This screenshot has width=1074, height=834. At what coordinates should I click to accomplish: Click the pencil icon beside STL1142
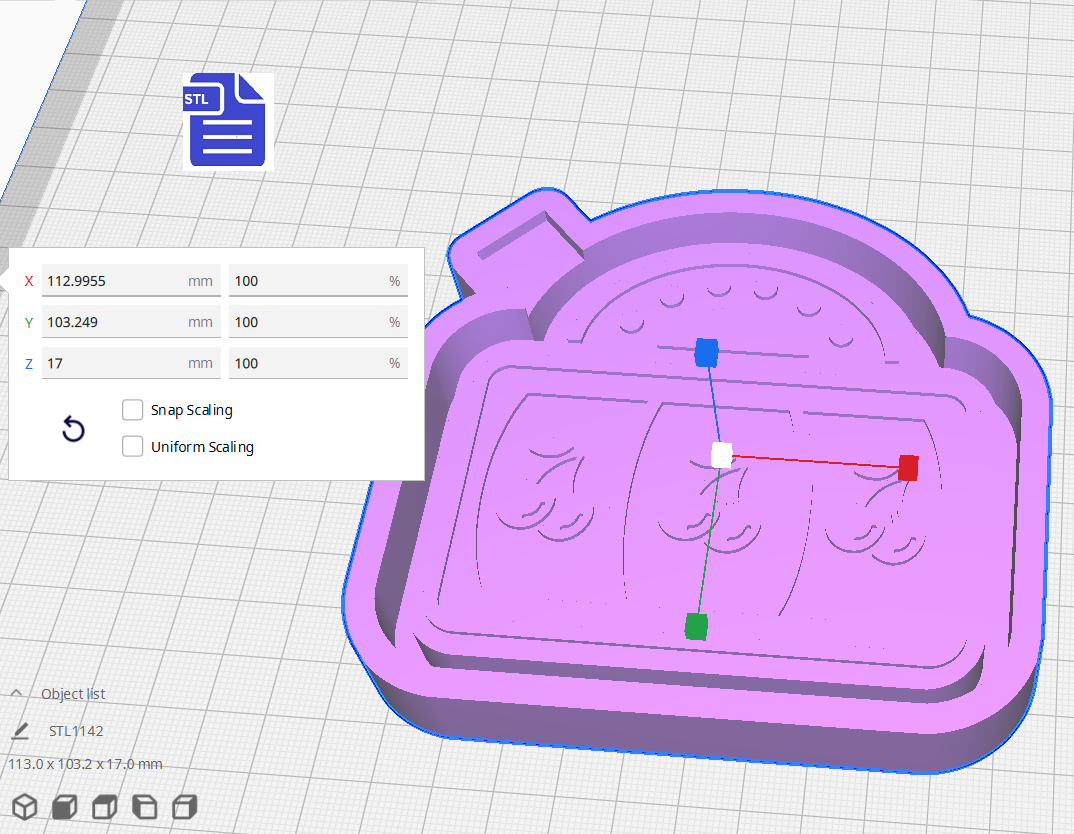click(21, 731)
